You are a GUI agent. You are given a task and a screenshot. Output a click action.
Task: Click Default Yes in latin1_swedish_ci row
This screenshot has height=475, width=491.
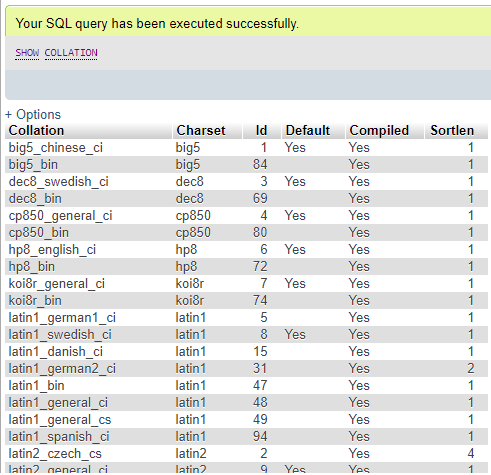point(295,335)
